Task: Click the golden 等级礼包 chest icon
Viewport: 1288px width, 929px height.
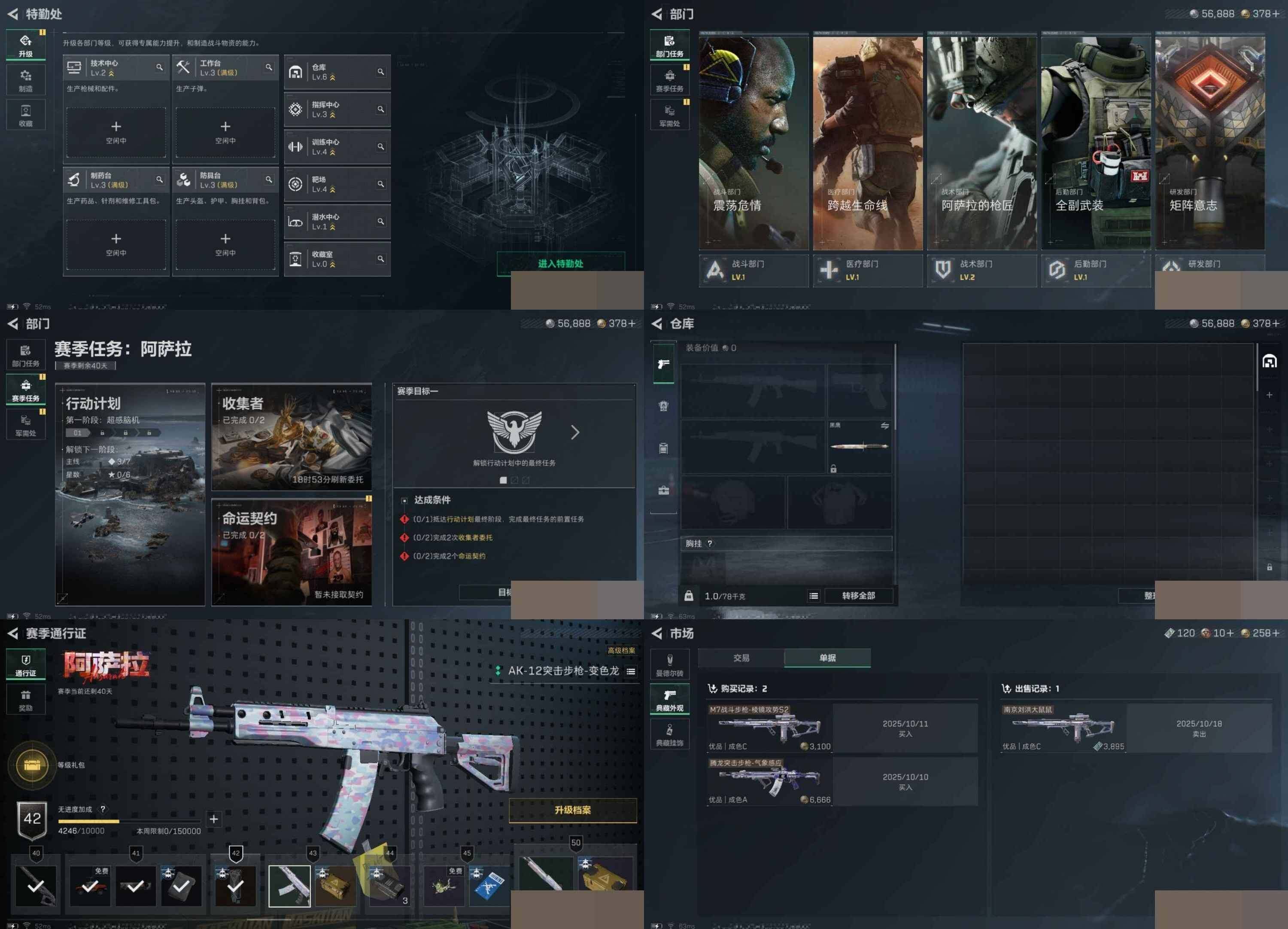Action: pos(32,765)
